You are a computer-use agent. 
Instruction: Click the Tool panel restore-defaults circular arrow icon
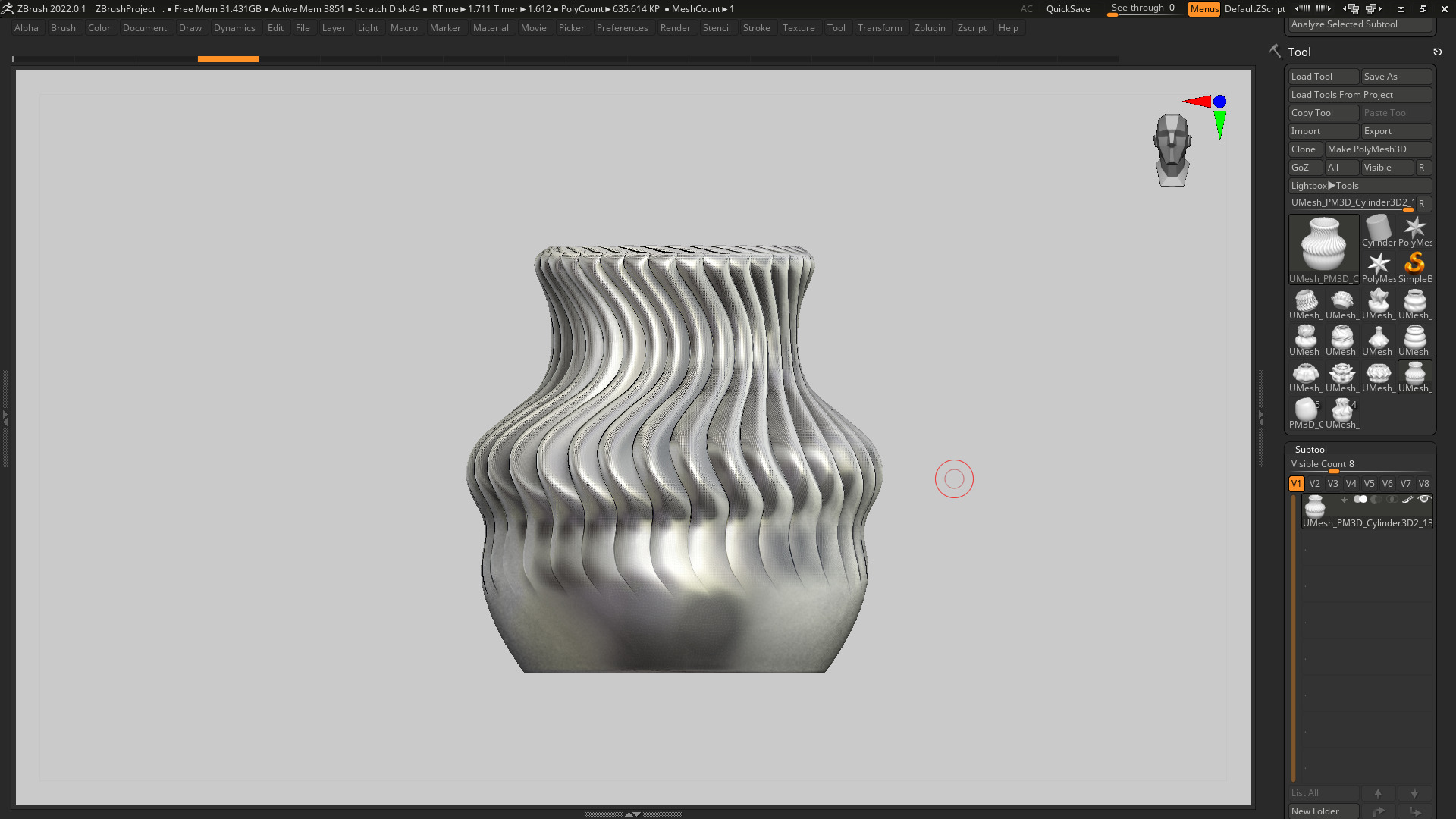(1437, 52)
